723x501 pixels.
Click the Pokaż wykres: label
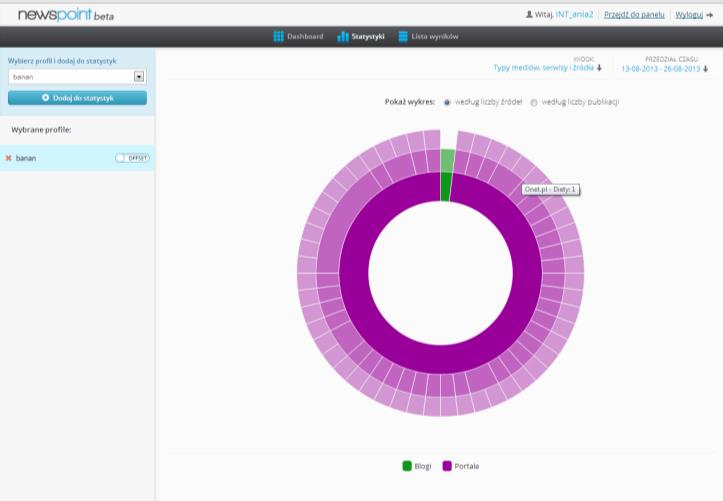click(409, 102)
